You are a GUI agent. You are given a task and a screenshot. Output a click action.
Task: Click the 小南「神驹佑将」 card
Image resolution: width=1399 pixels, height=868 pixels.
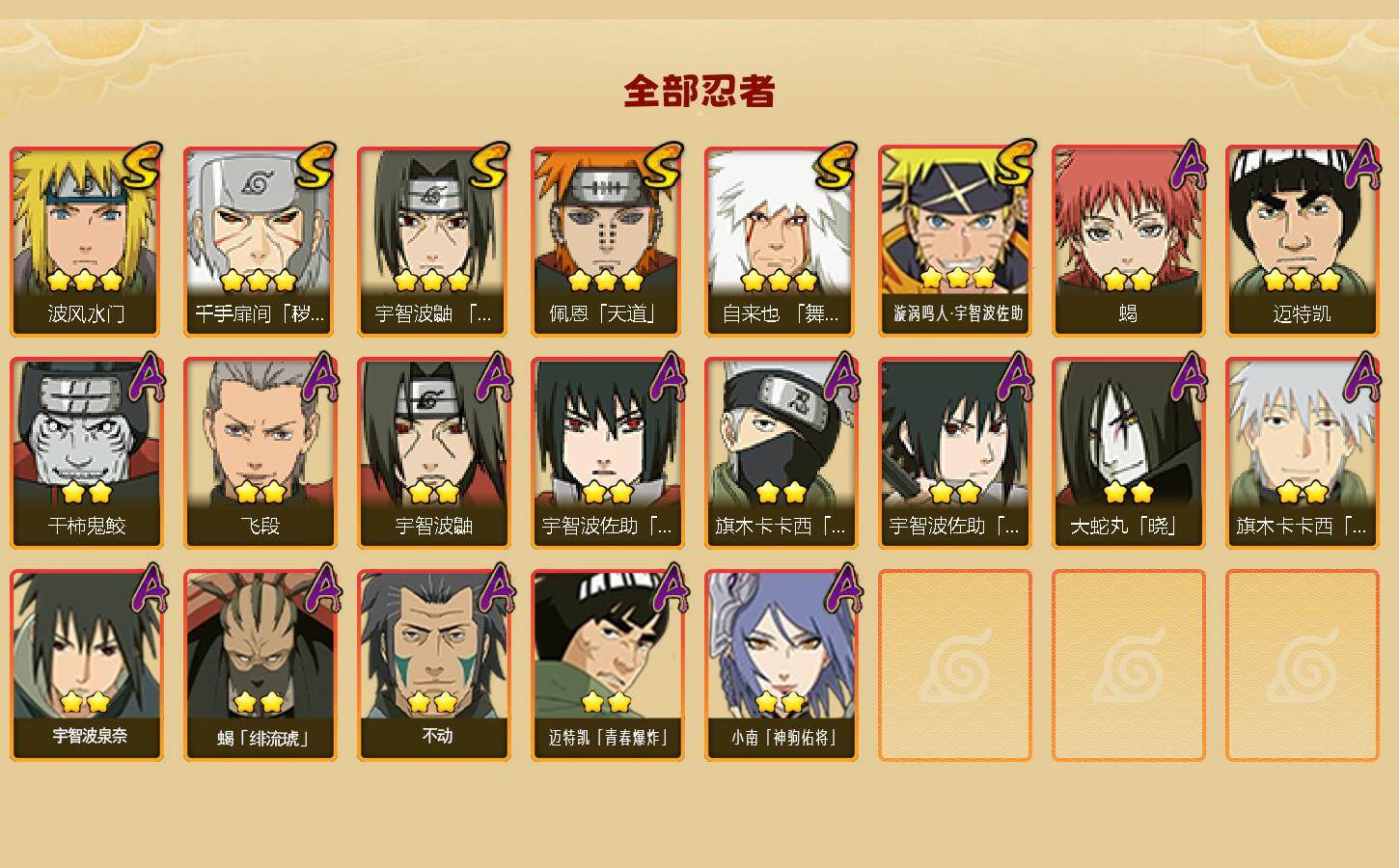coord(781,665)
